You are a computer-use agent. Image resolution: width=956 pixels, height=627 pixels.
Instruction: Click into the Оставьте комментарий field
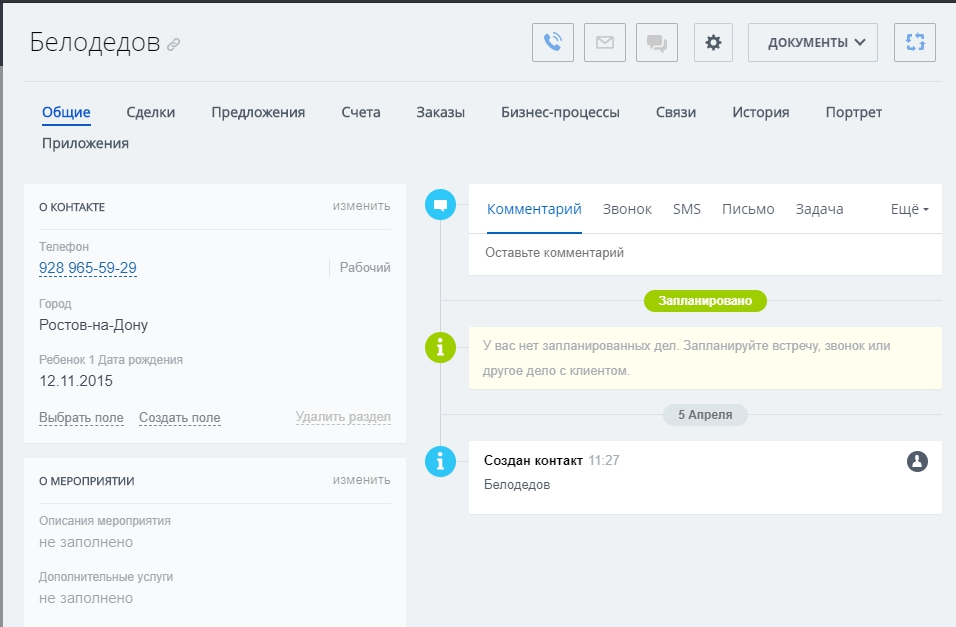[x=705, y=254]
